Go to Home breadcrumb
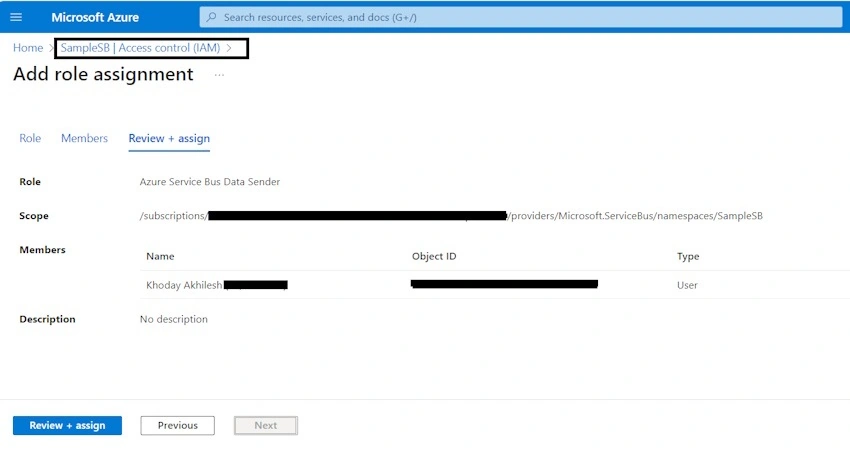Viewport: 850px width, 455px height. point(28,48)
